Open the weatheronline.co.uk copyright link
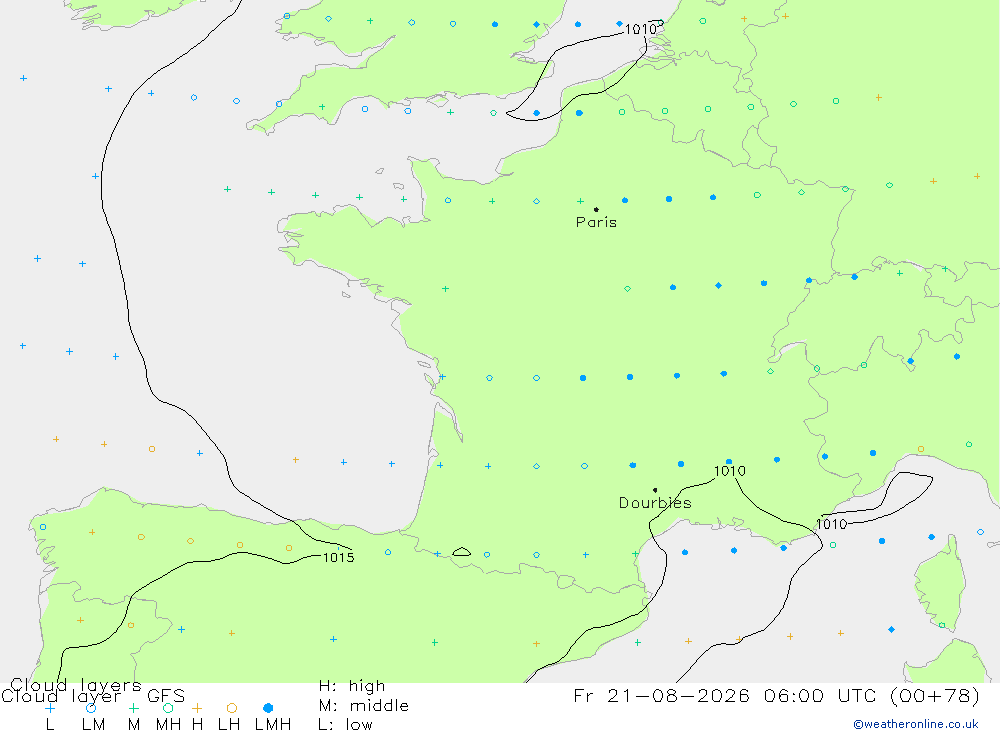Screen dimensions: 1000x733 point(916,724)
